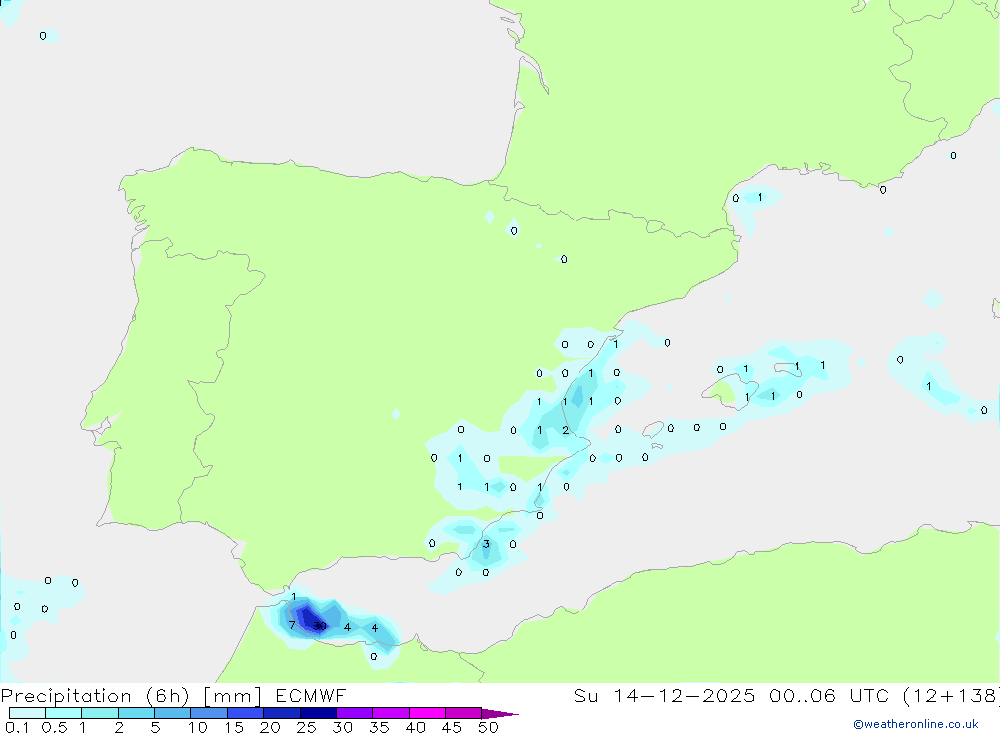
Task: Click the '10' legend scale label
Action: pyautogui.click(x=198, y=727)
